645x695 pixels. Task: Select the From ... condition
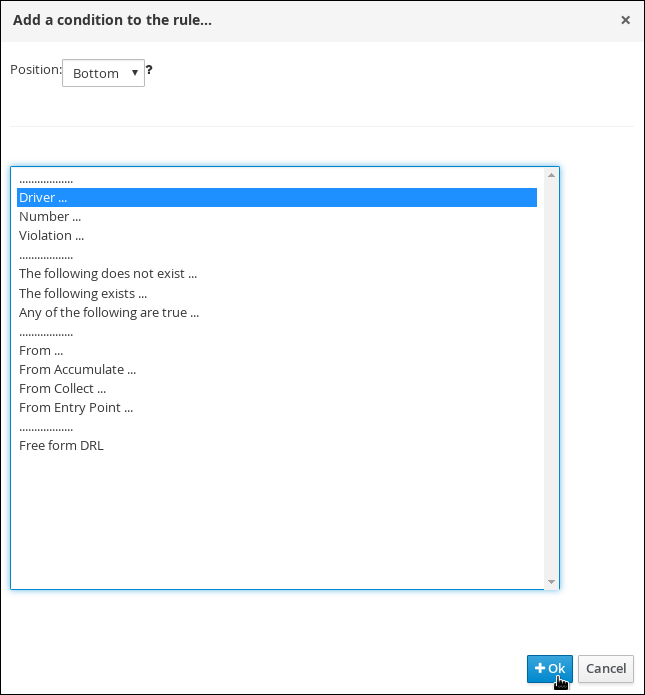tap(41, 351)
